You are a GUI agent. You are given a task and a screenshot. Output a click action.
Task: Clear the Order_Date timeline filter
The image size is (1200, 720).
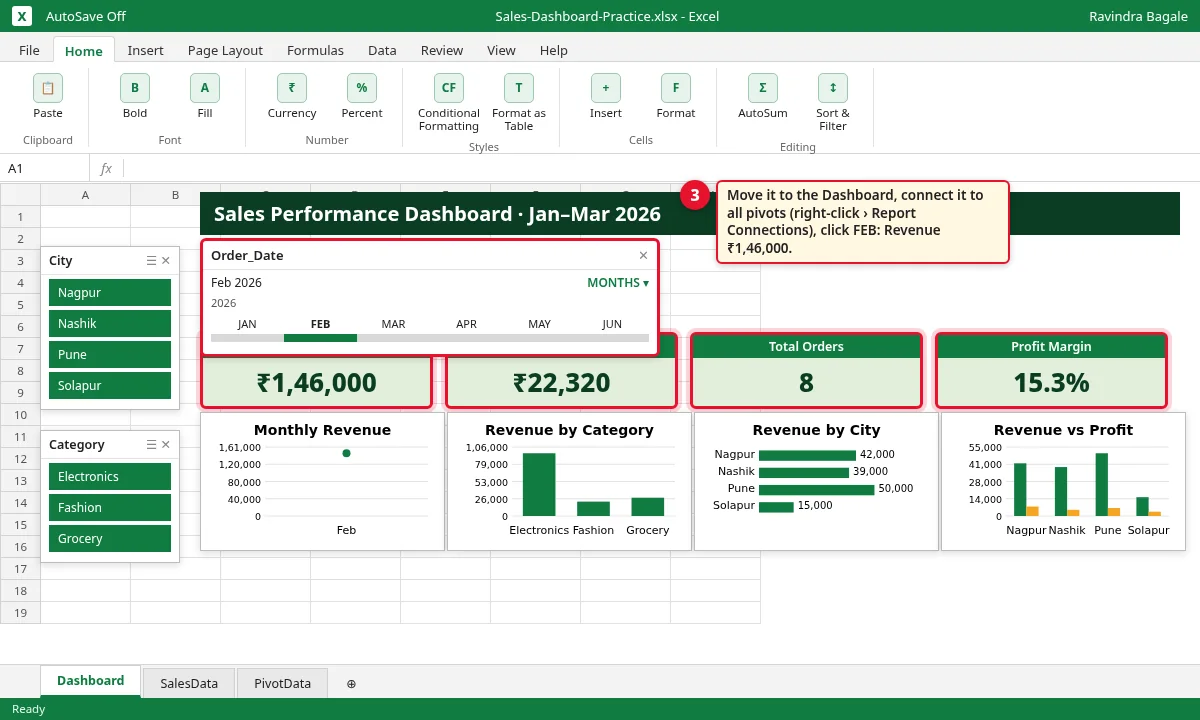click(x=643, y=255)
